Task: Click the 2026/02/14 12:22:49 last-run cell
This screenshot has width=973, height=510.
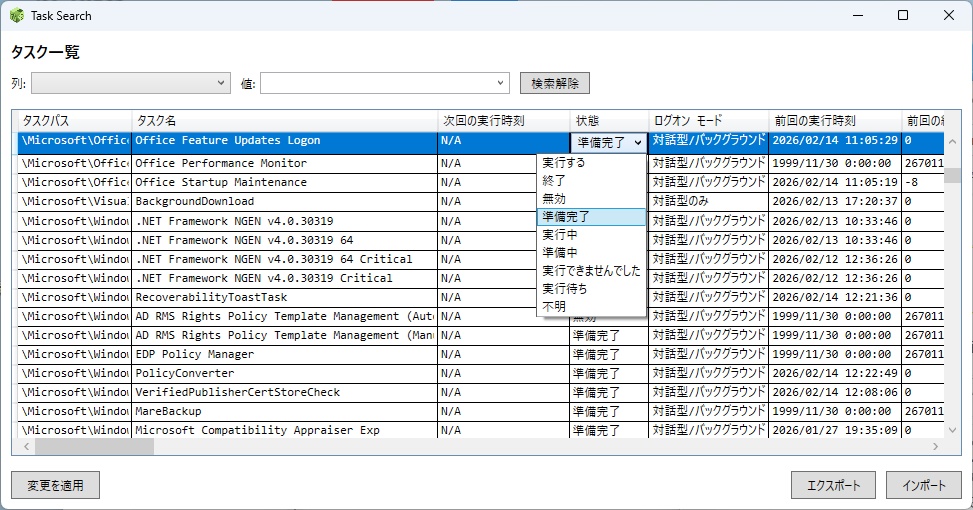Action: [835, 374]
